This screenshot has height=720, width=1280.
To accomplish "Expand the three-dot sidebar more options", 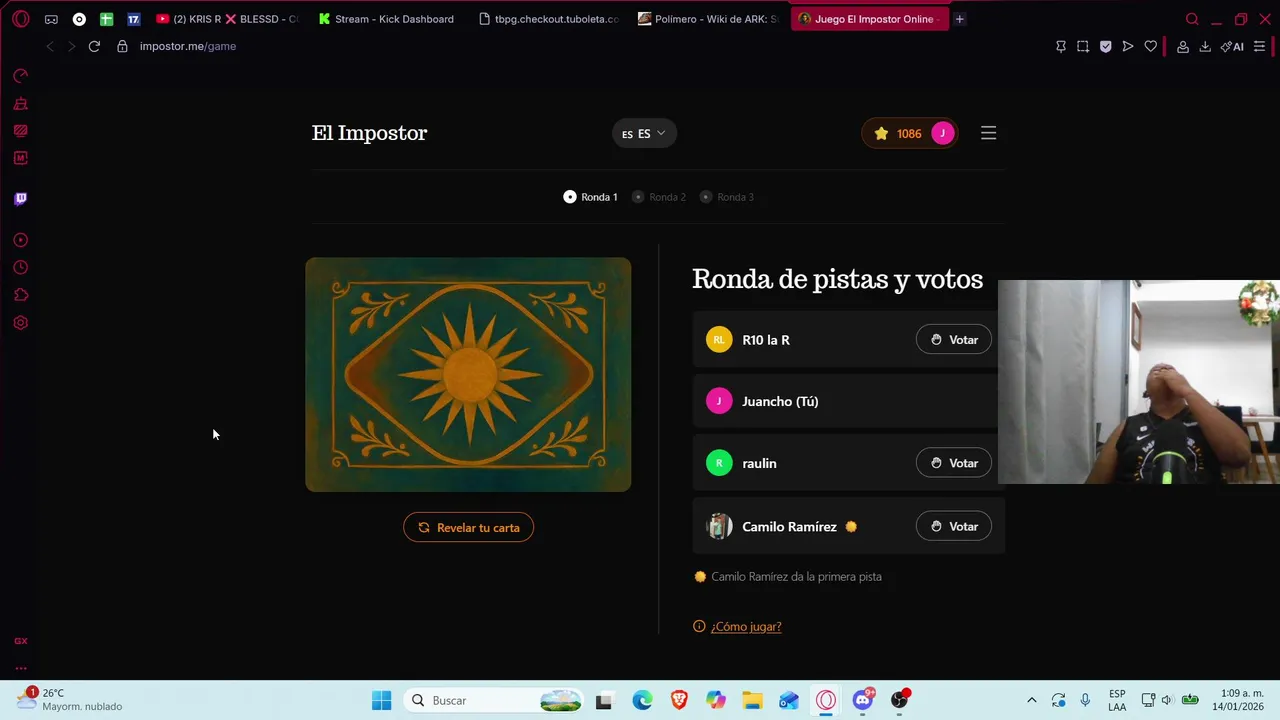I will tap(20, 668).
